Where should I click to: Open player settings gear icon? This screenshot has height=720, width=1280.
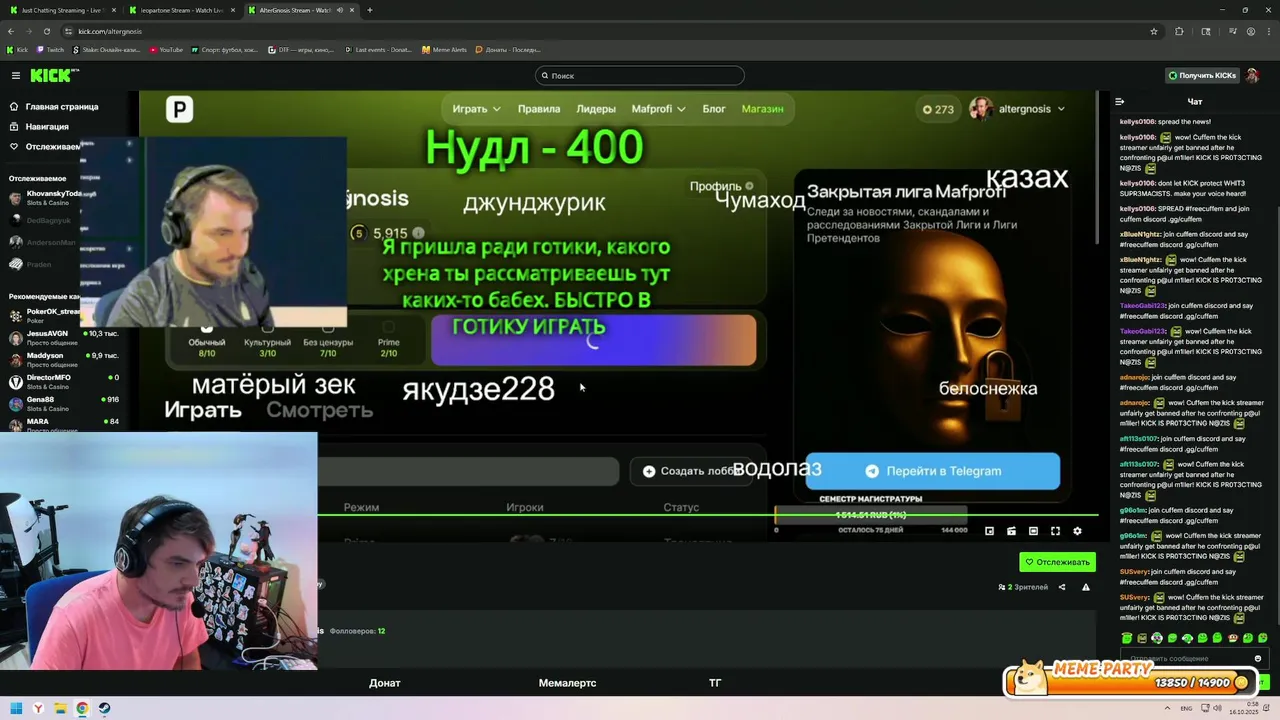tap(1077, 531)
